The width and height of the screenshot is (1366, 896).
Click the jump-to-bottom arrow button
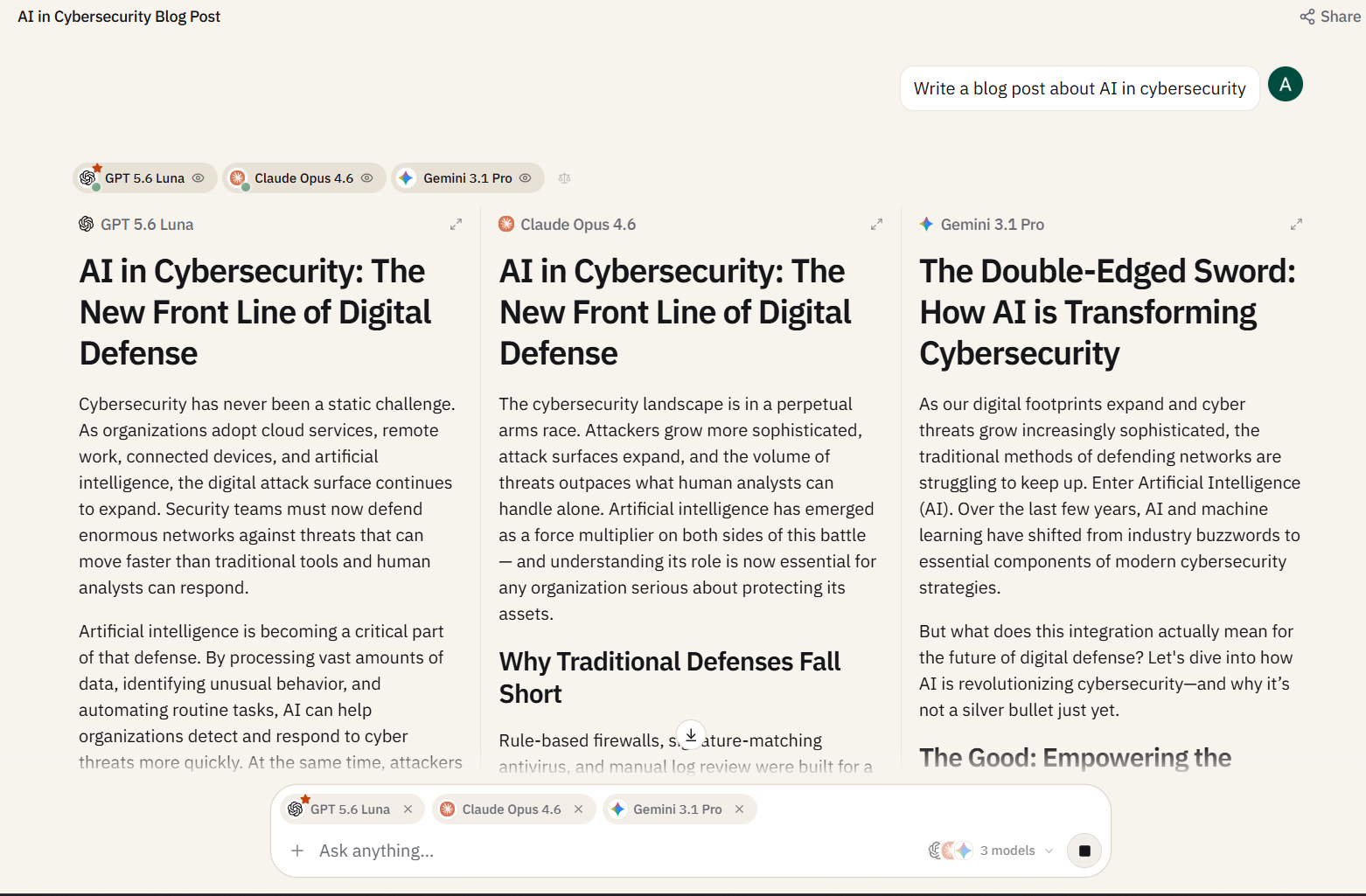pyautogui.click(x=691, y=736)
